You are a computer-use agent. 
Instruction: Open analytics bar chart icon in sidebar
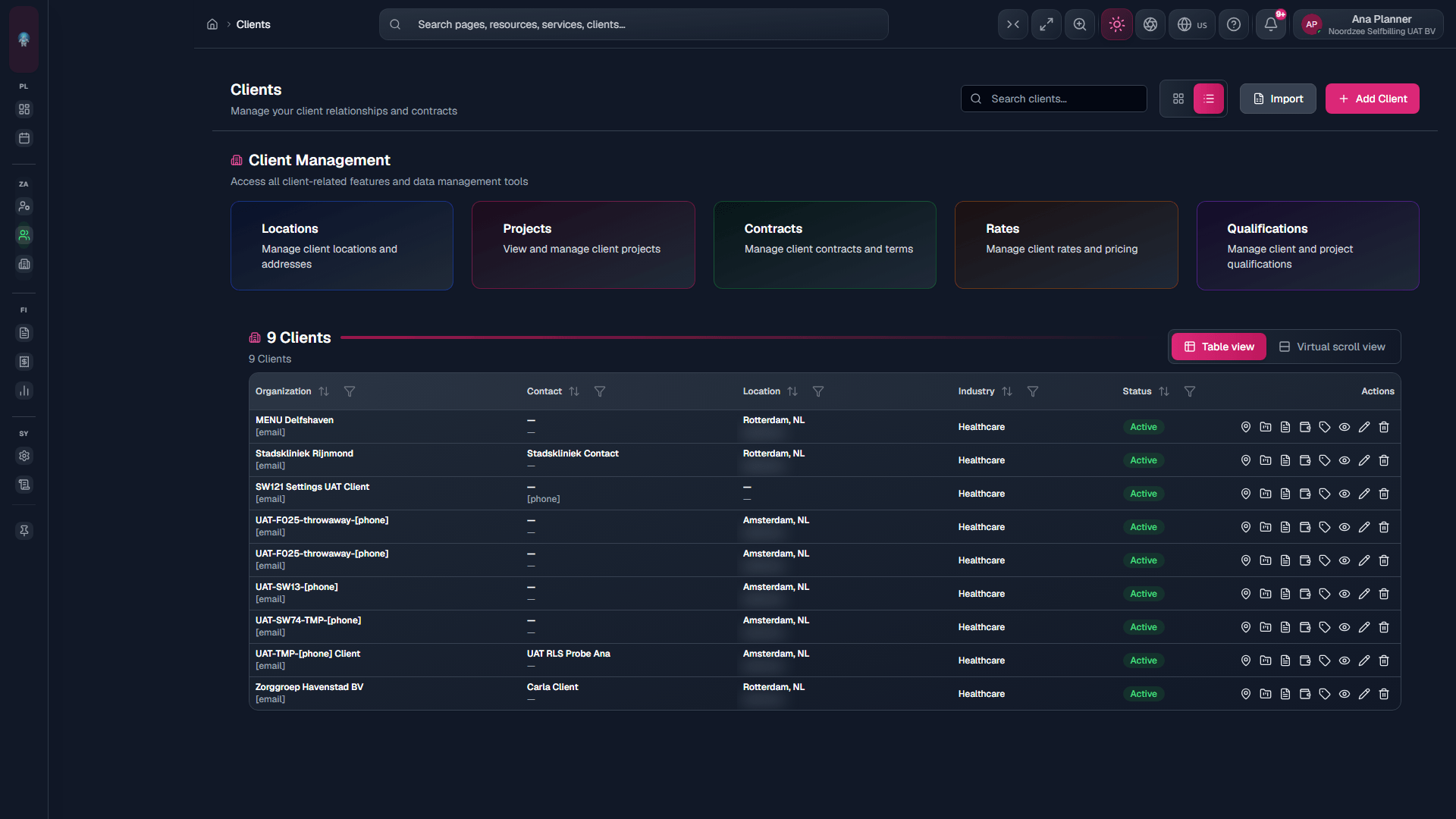[x=24, y=391]
